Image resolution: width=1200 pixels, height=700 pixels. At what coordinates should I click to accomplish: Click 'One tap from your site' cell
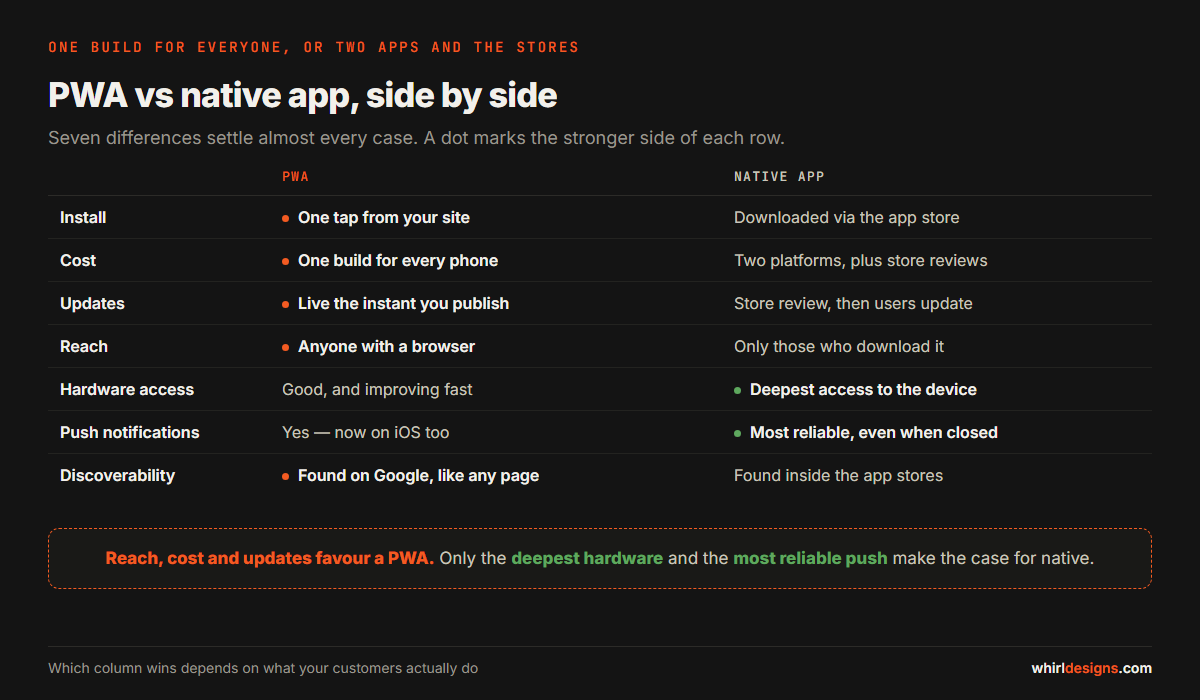coord(384,217)
